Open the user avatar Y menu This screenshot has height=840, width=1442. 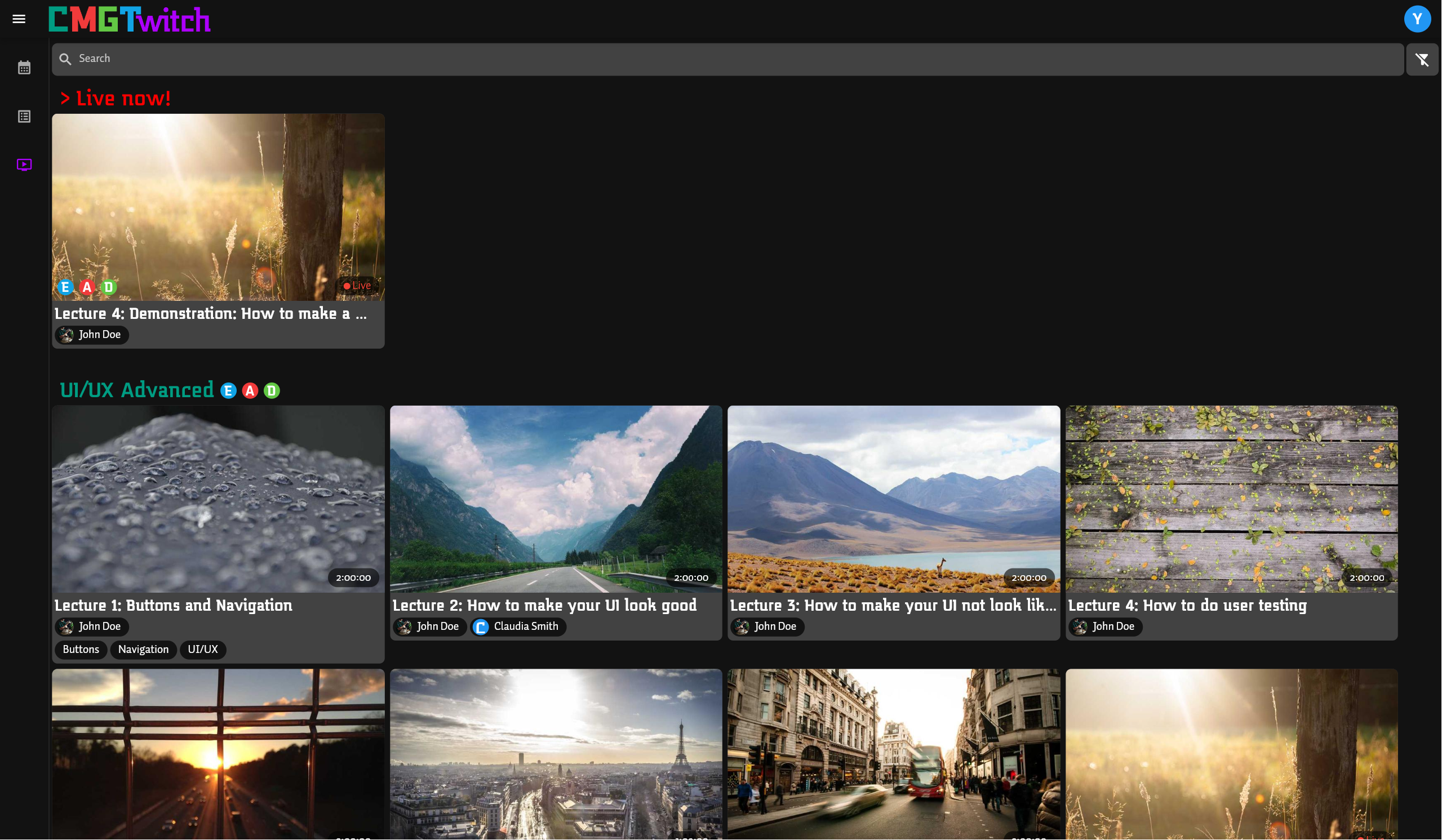[1417, 19]
